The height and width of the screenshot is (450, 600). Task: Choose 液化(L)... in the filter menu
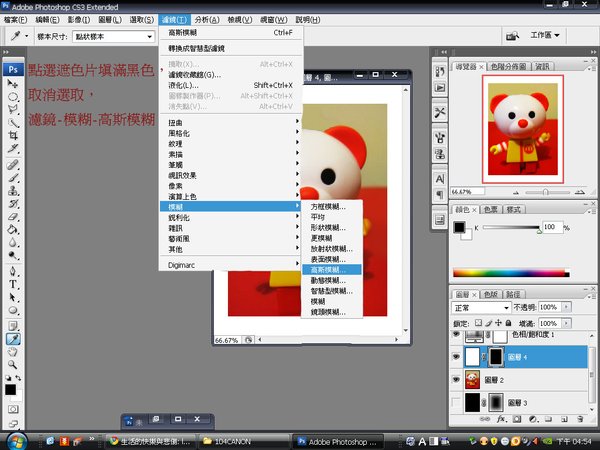[x=231, y=85]
